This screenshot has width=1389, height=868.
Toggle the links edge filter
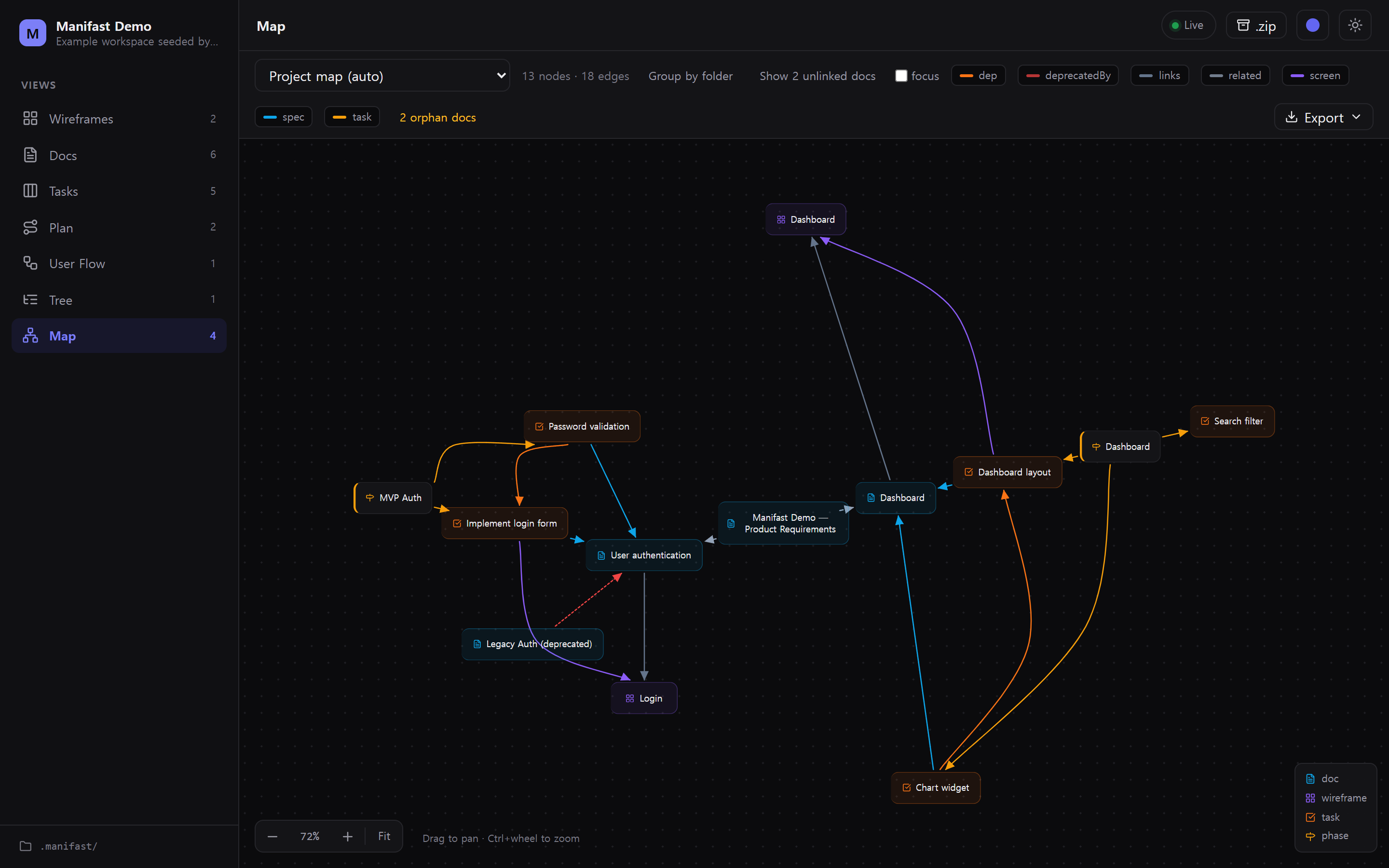(1159, 76)
